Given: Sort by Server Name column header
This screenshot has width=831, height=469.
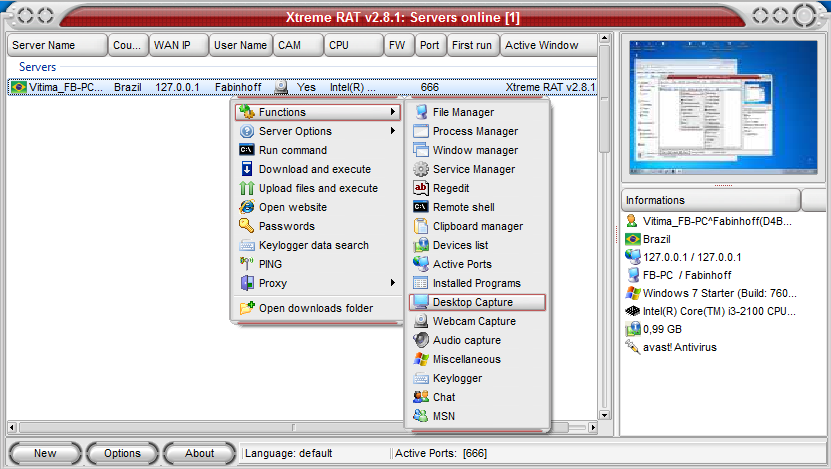Looking at the screenshot, I should click(x=57, y=45).
